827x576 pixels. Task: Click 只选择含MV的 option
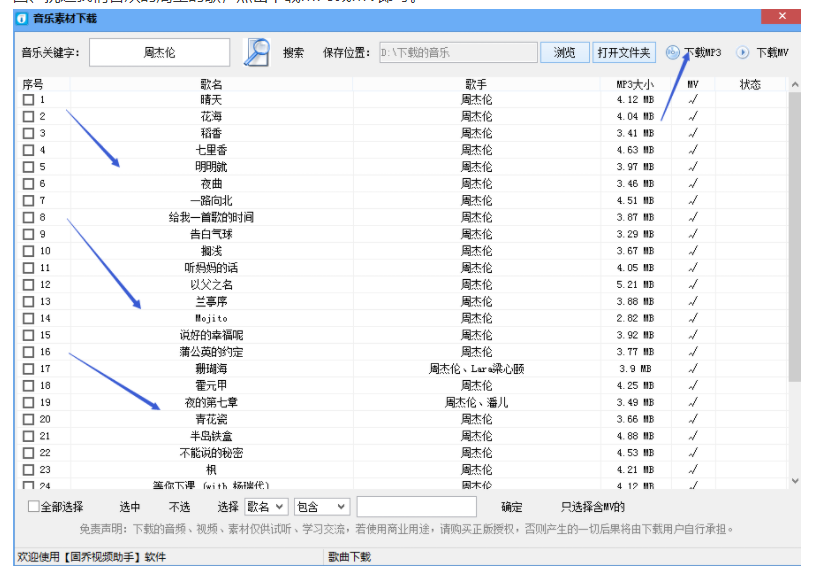pyautogui.click(x=593, y=507)
